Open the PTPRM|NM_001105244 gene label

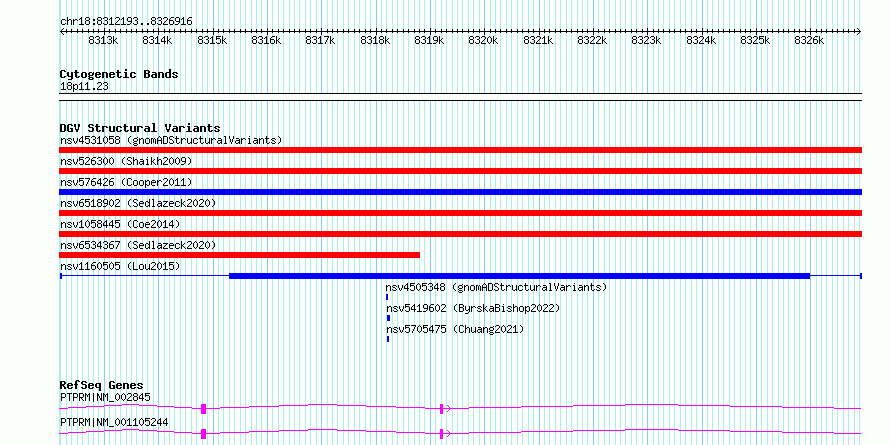[x=114, y=422]
